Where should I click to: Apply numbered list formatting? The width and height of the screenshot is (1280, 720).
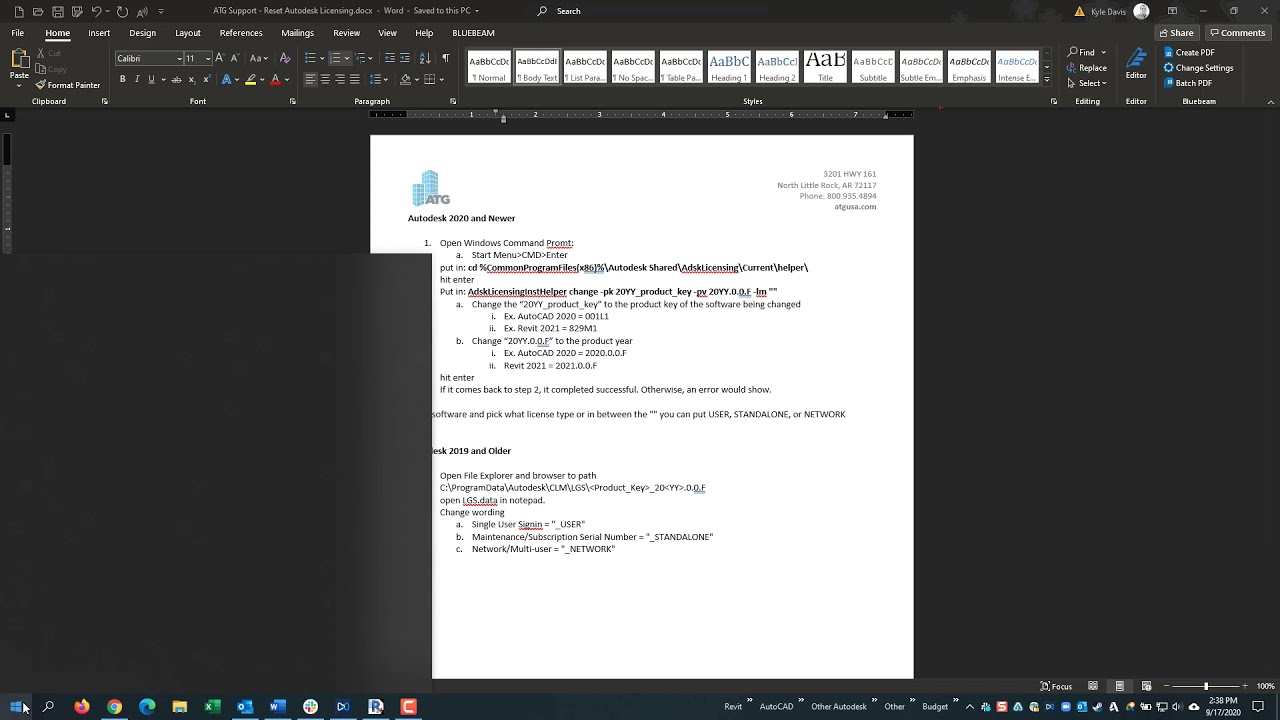click(x=335, y=58)
